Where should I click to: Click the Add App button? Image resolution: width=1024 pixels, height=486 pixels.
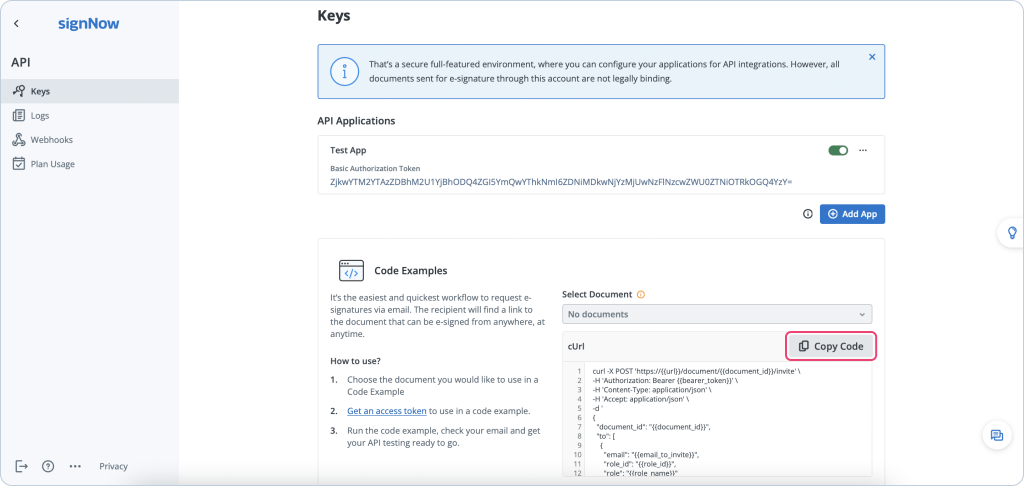[852, 214]
